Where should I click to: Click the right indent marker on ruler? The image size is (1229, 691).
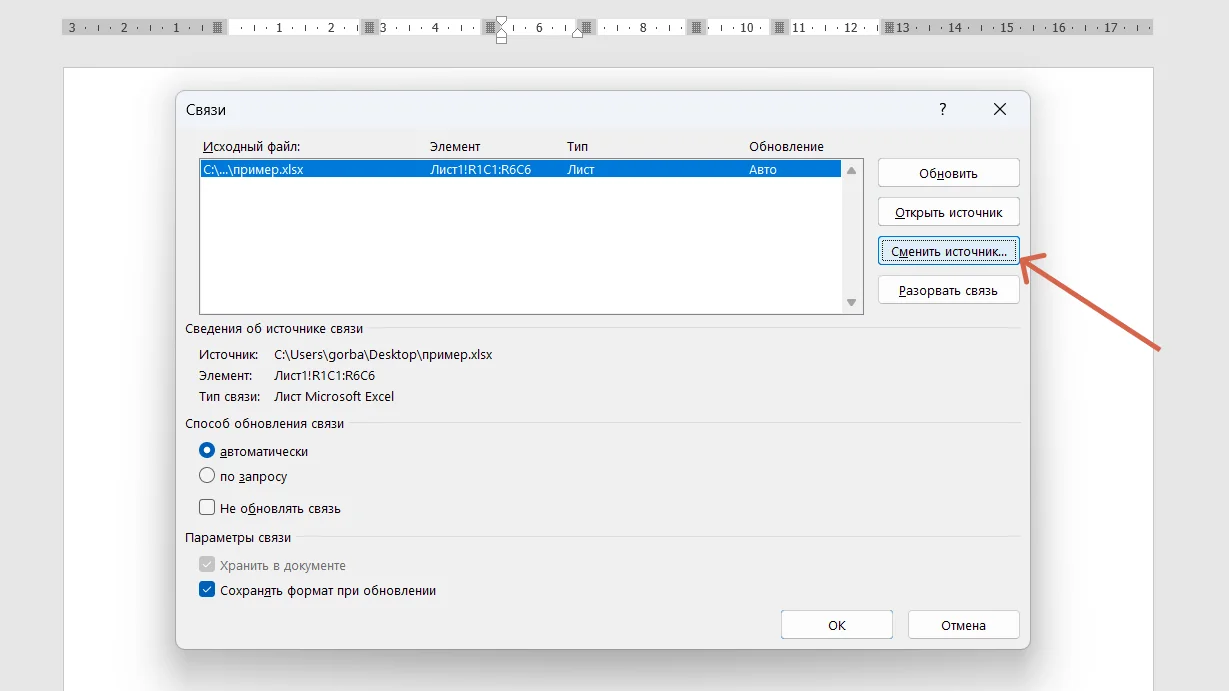[x=577, y=33]
